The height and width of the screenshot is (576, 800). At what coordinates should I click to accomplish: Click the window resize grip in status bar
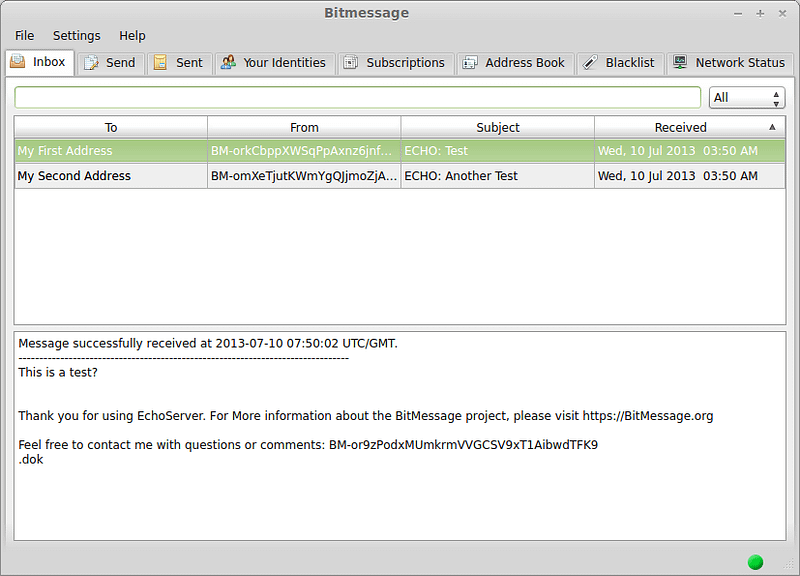(789, 563)
